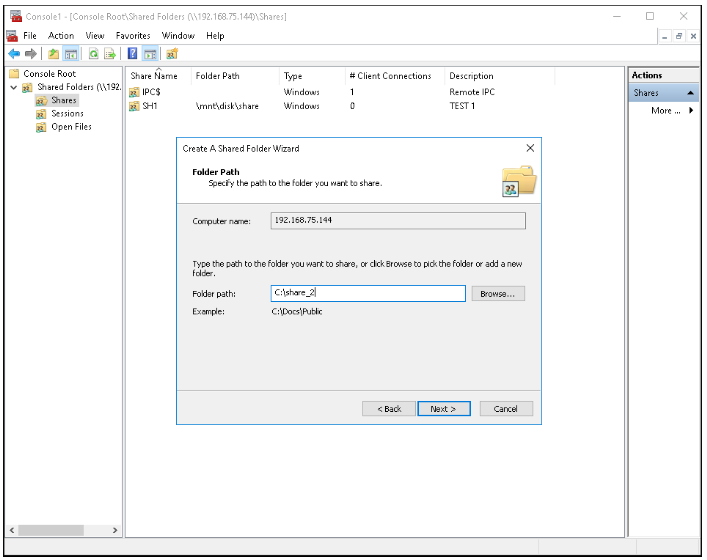Click the shared folder wizard graphic
Viewport: 707px width, 560px height.
[519, 181]
